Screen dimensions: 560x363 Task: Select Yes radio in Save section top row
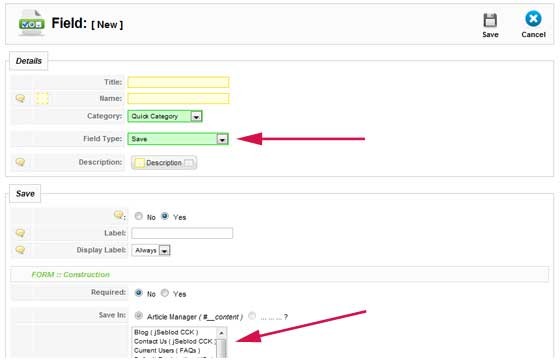pos(165,216)
